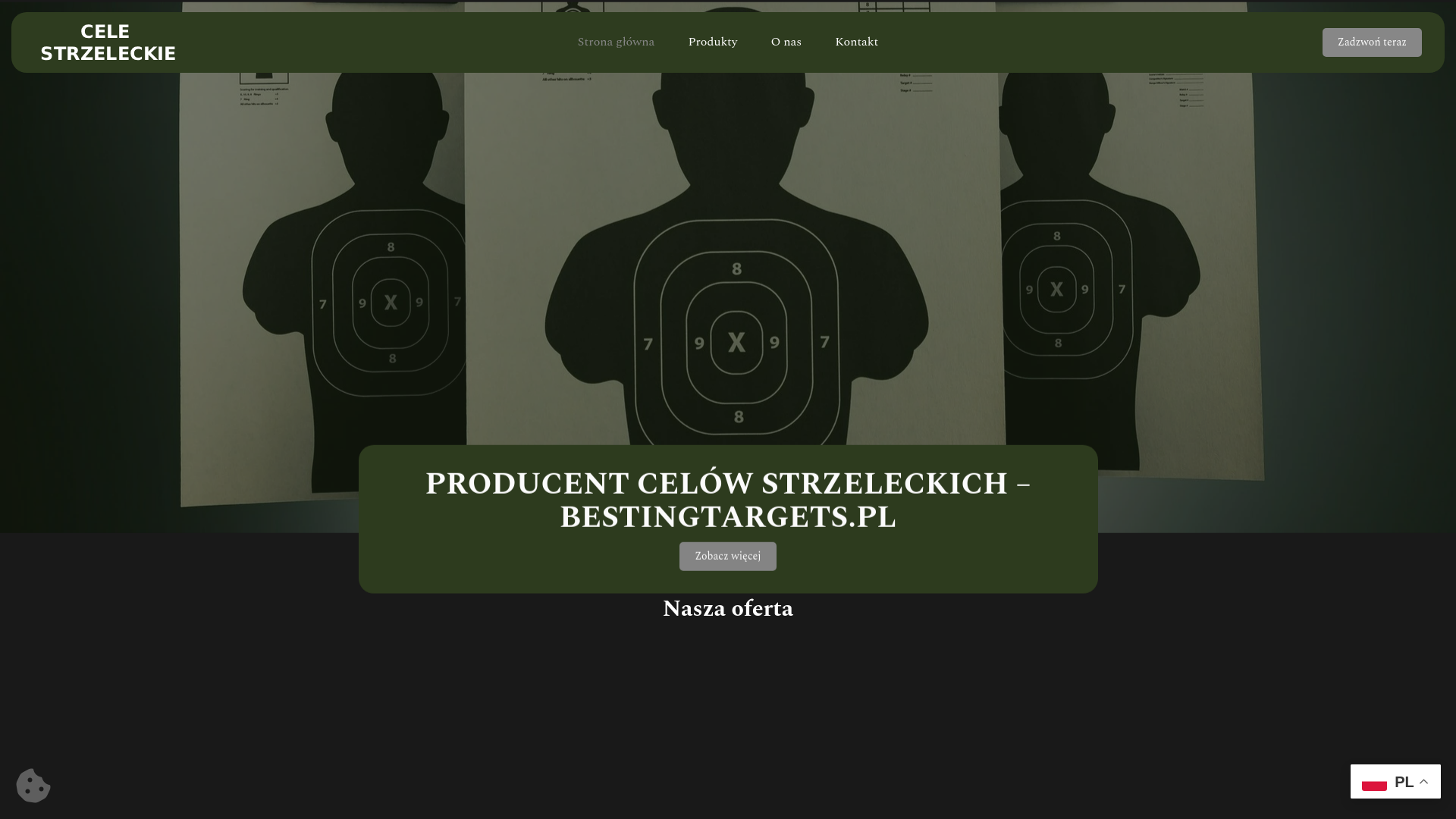Expand the PL language selector arrow

tap(1423, 781)
